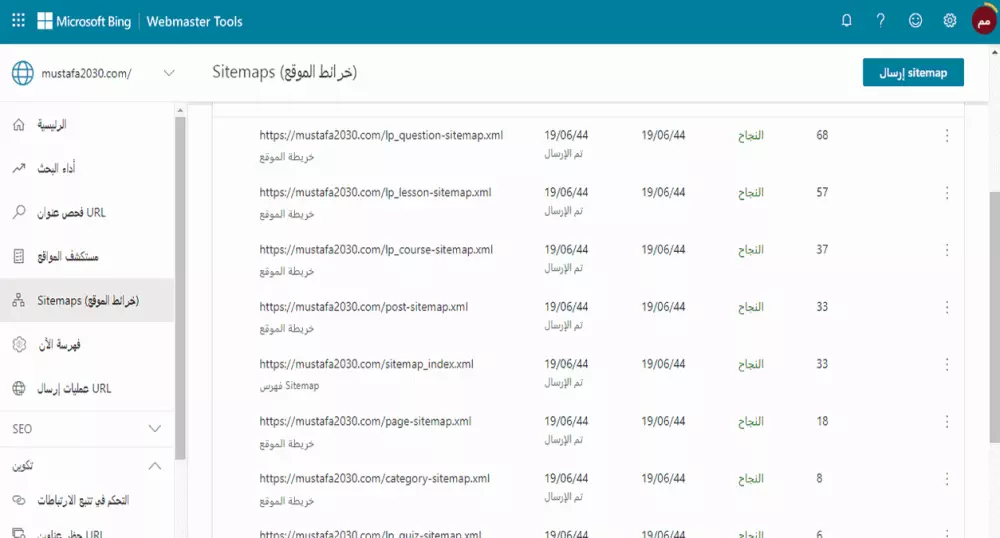The width and height of the screenshot is (1000, 538).
Task: Click the URL submission globe icon
Action: [19, 388]
